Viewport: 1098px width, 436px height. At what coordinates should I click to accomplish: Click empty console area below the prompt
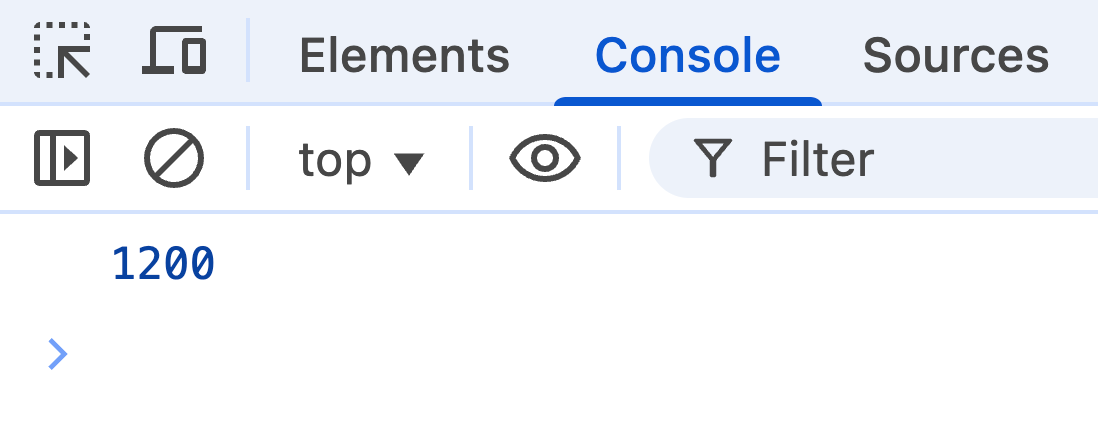(550, 408)
